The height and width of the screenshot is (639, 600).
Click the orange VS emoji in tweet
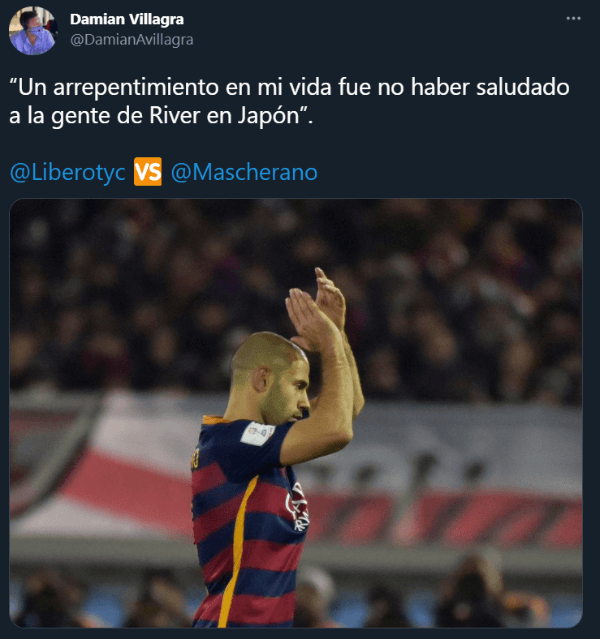(x=148, y=172)
